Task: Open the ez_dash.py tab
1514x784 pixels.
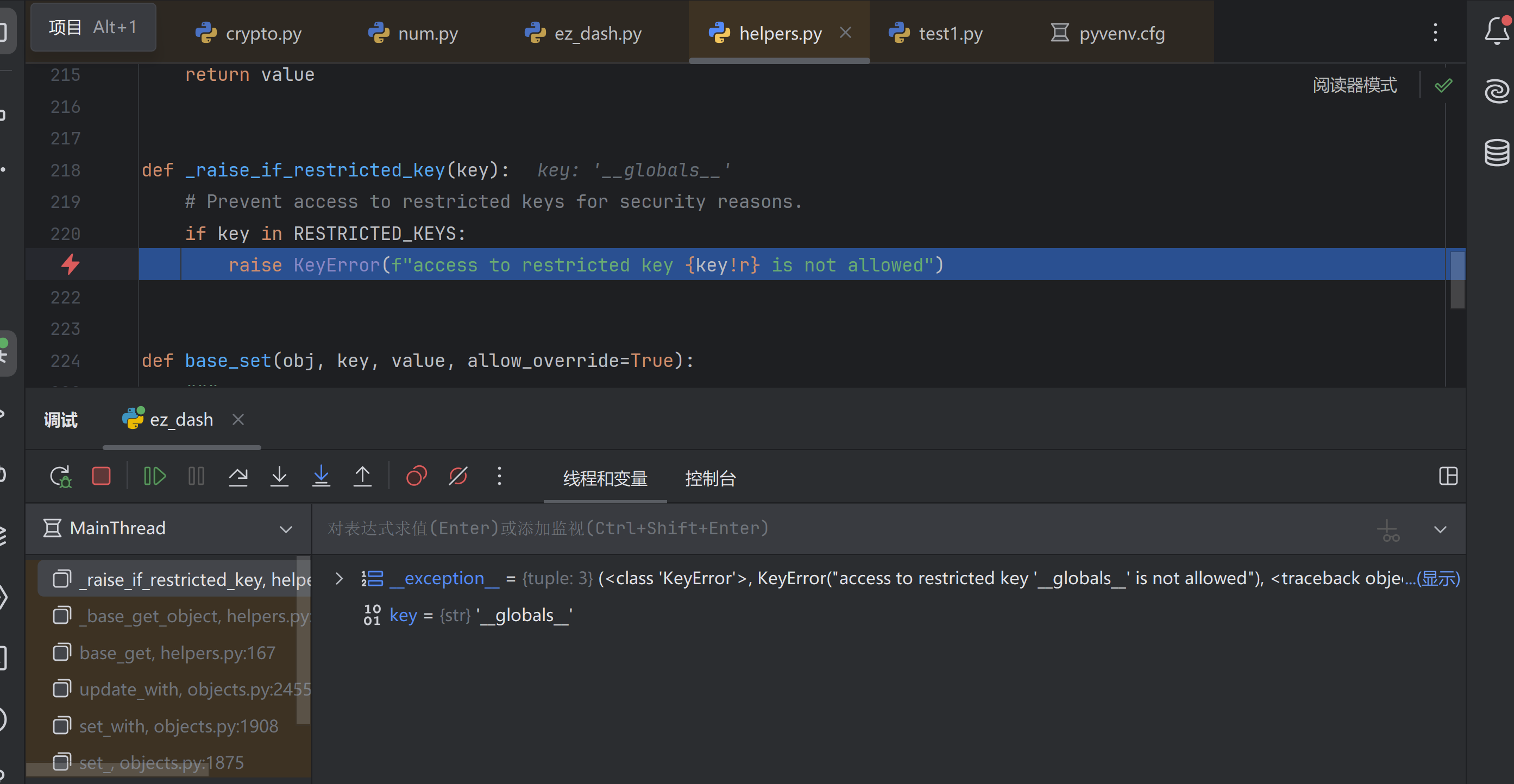Action: (x=583, y=34)
